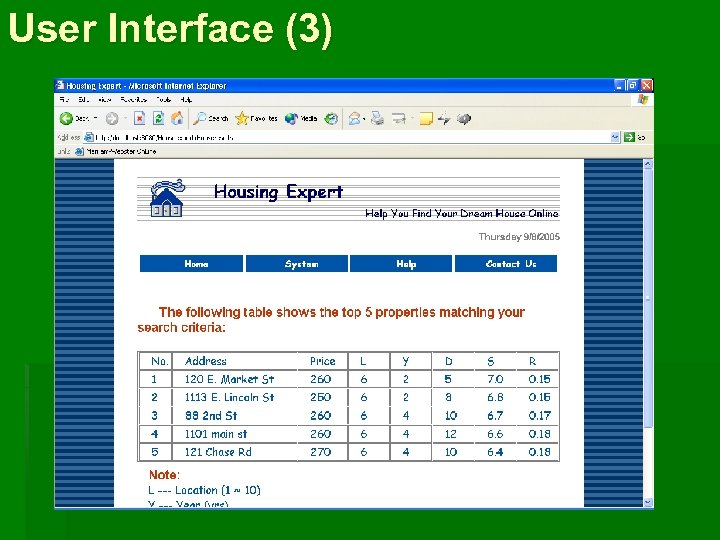The height and width of the screenshot is (540, 720).
Task: Select address 1101 main st
Action: [x=216, y=434]
